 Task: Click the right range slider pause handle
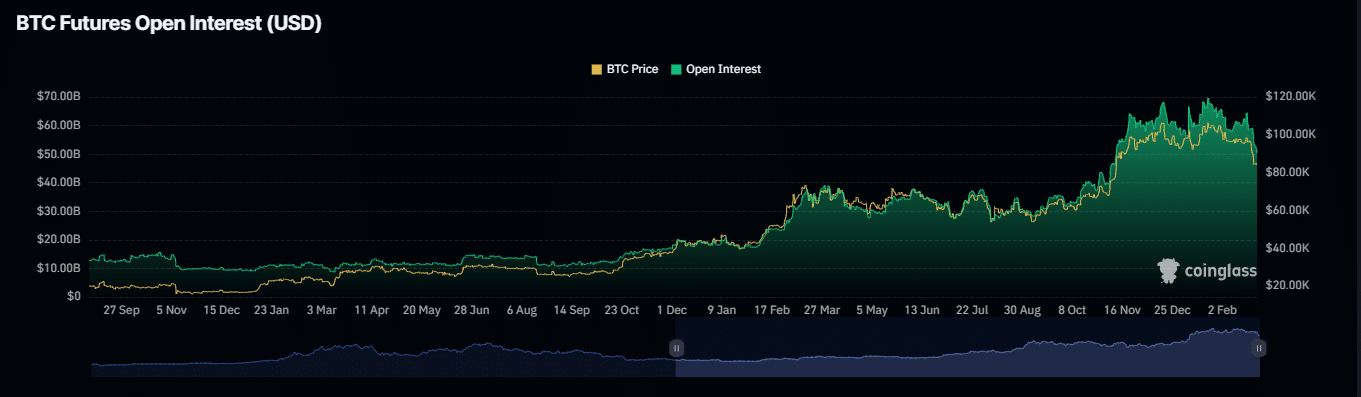click(x=1259, y=348)
